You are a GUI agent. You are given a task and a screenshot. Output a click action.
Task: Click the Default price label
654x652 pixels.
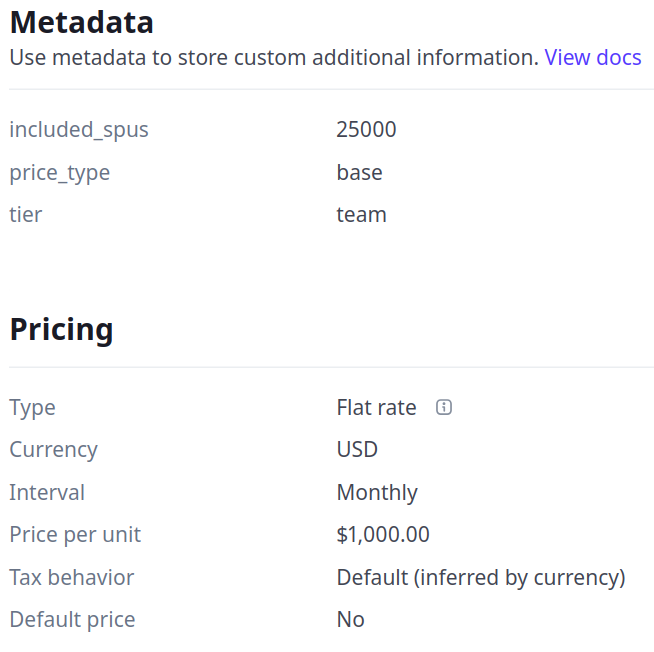(72, 620)
